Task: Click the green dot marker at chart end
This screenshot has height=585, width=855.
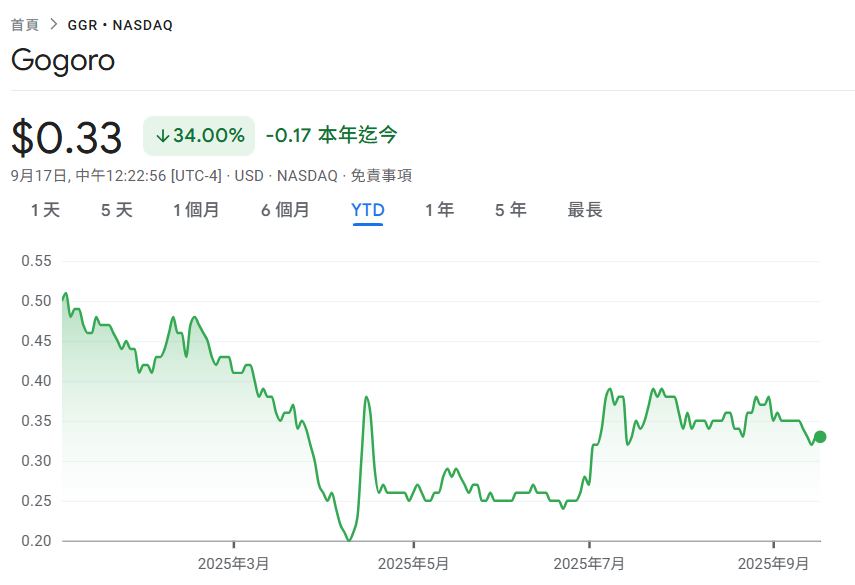Action: pyautogui.click(x=821, y=436)
